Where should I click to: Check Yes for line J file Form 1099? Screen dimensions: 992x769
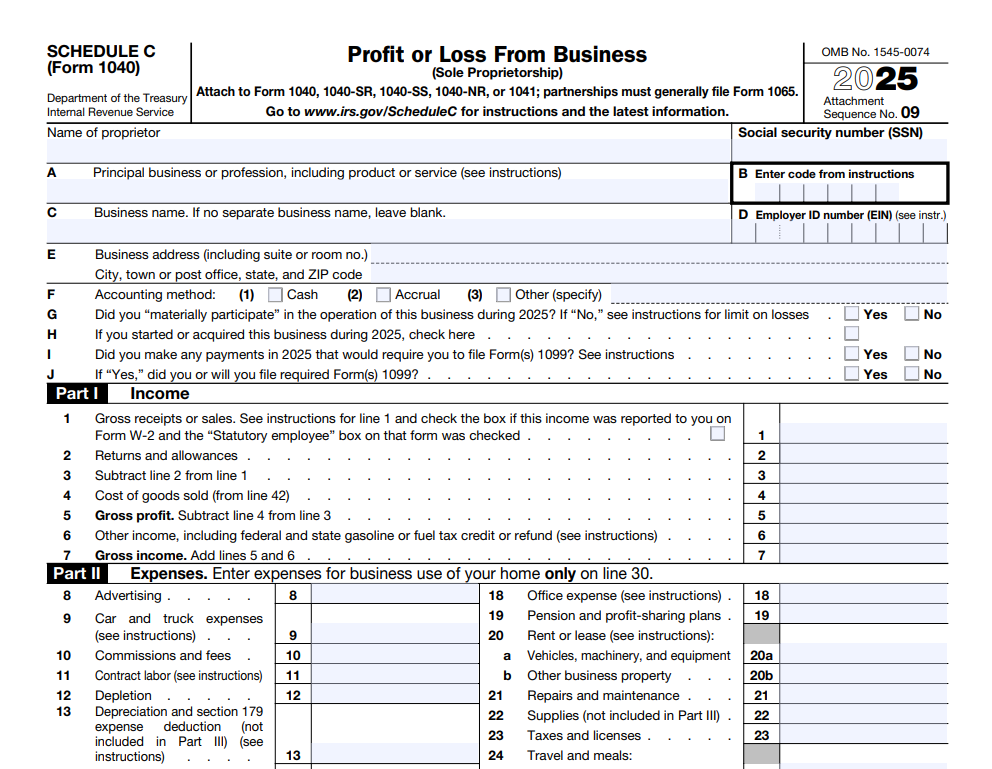[x=852, y=374]
